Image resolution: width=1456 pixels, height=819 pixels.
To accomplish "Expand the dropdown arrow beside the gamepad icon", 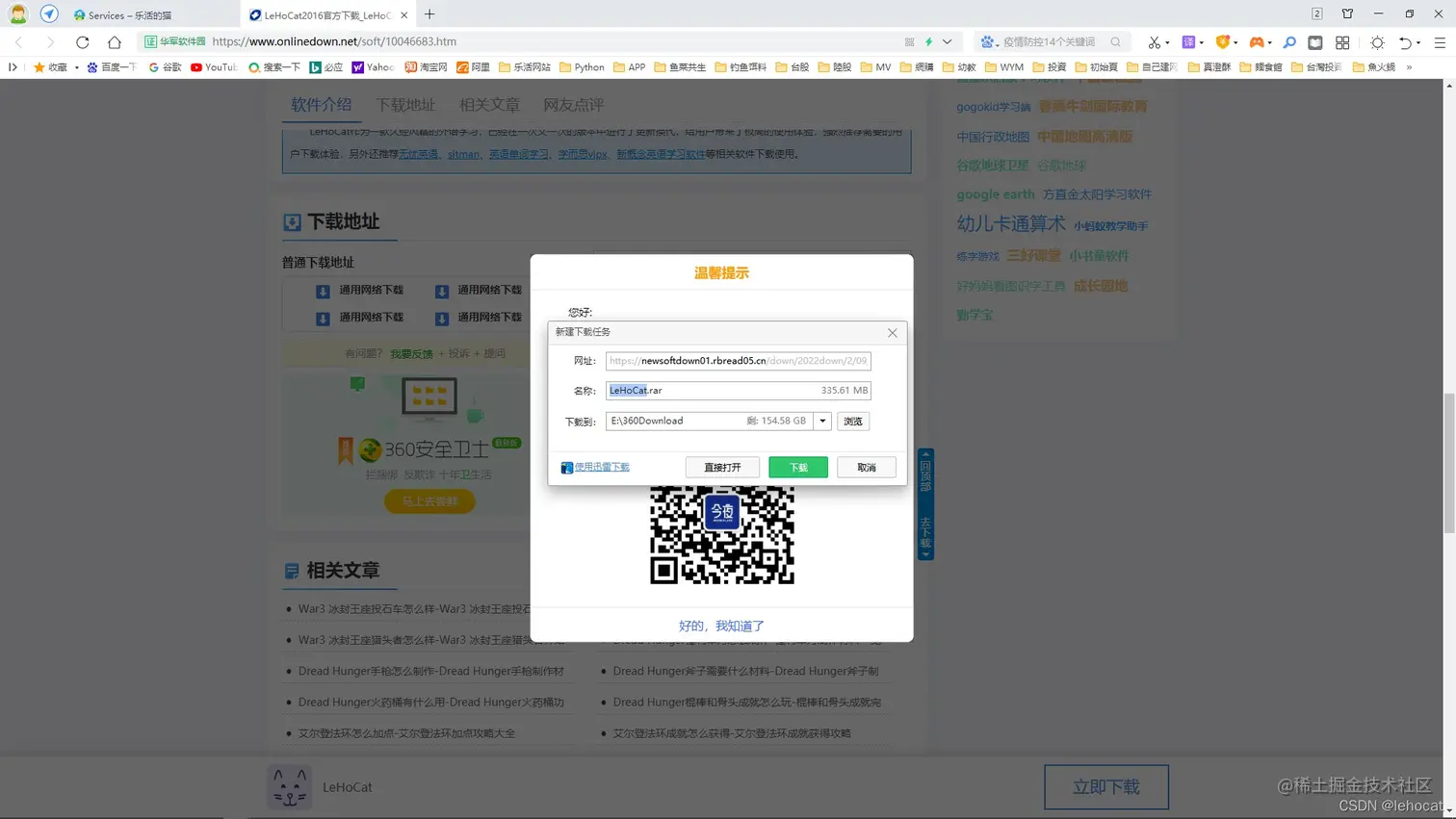I will pyautogui.click(x=1270, y=42).
